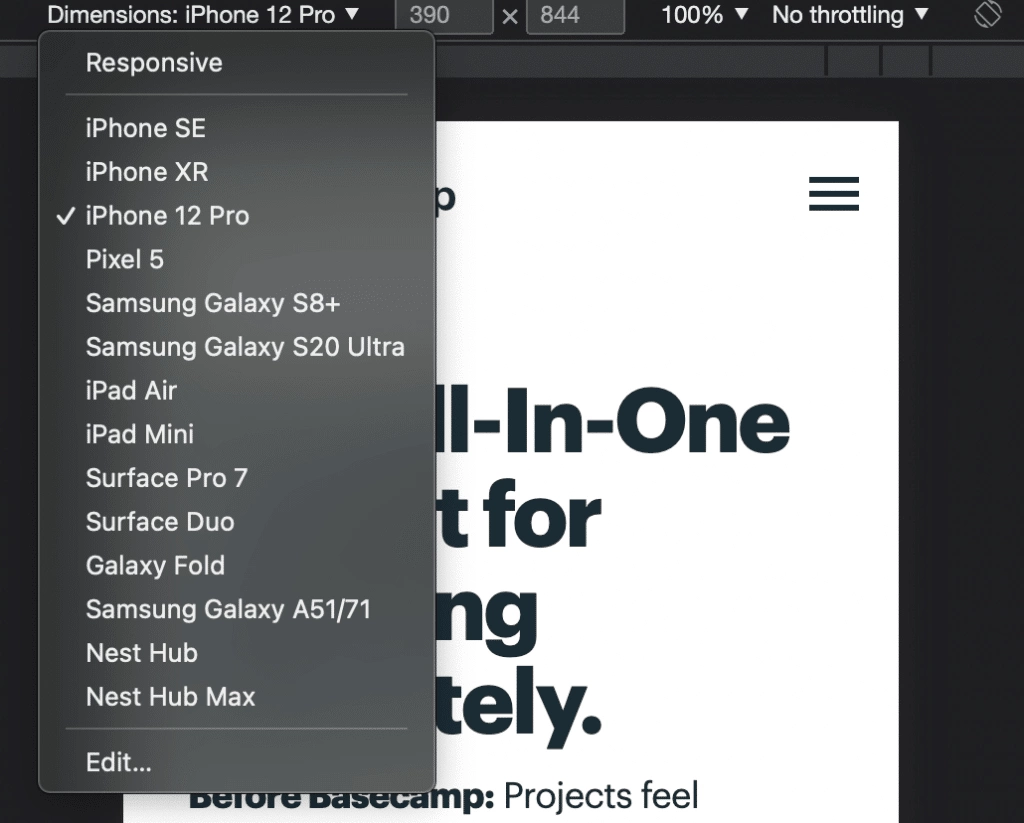This screenshot has width=1024, height=823.
Task: Open the 100% zoom level dropdown
Action: (702, 15)
